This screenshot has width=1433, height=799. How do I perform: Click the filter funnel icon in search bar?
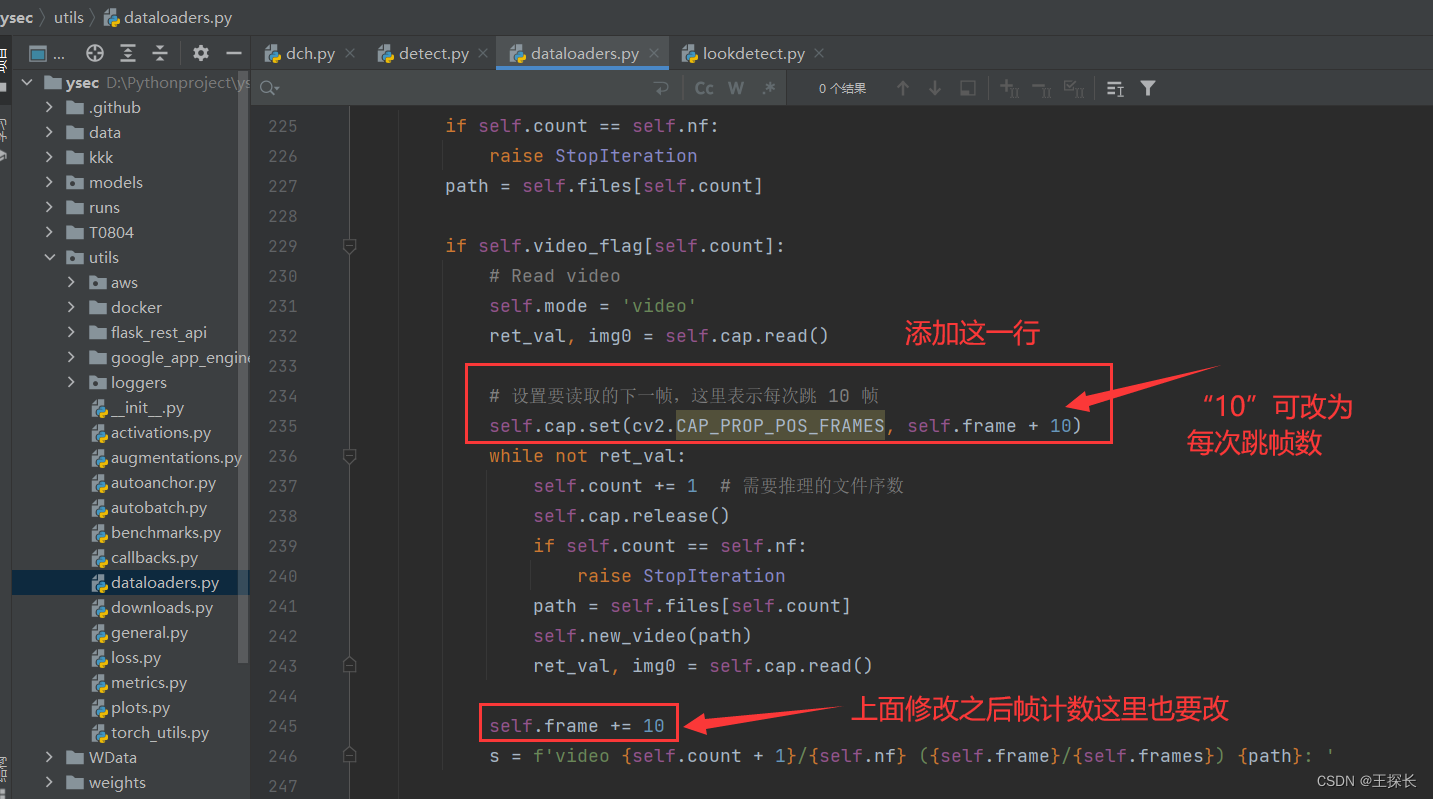[x=1147, y=88]
